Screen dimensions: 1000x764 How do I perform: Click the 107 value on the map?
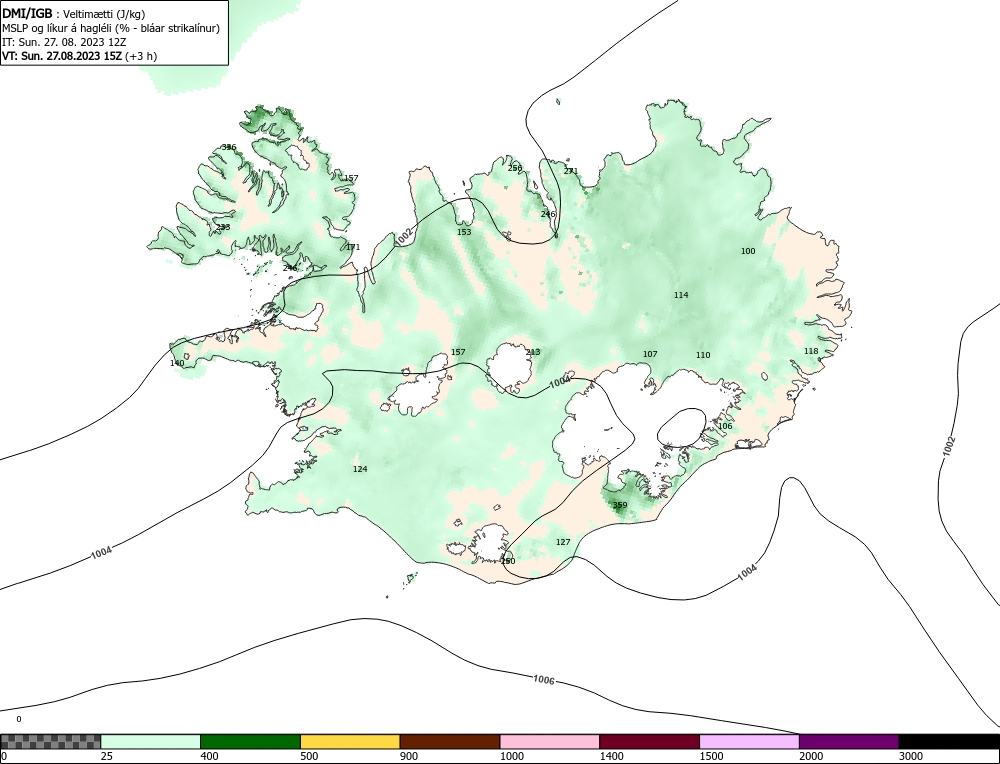[x=650, y=354]
